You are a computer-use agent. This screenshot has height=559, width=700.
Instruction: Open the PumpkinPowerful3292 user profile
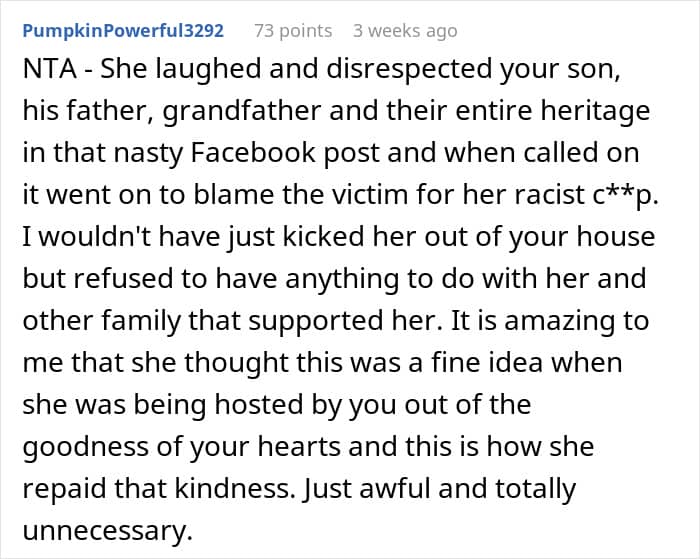123,31
